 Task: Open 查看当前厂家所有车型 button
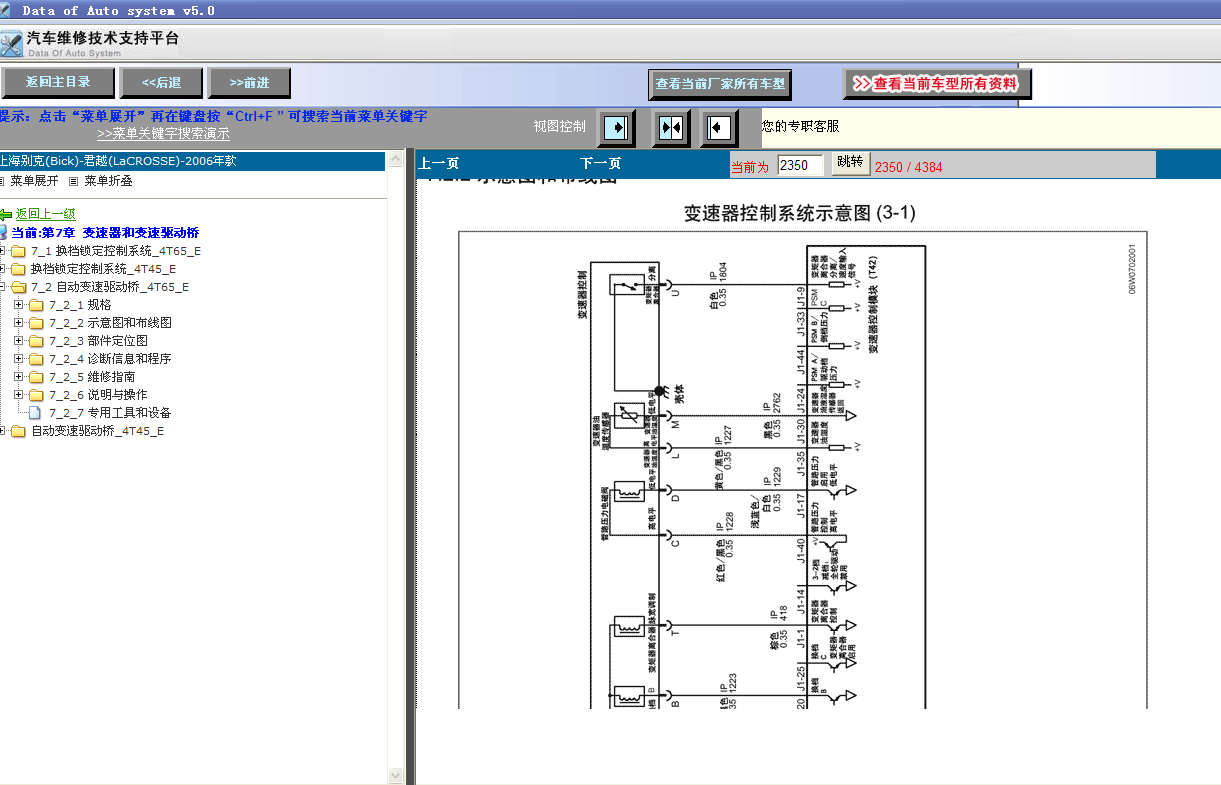coord(720,85)
